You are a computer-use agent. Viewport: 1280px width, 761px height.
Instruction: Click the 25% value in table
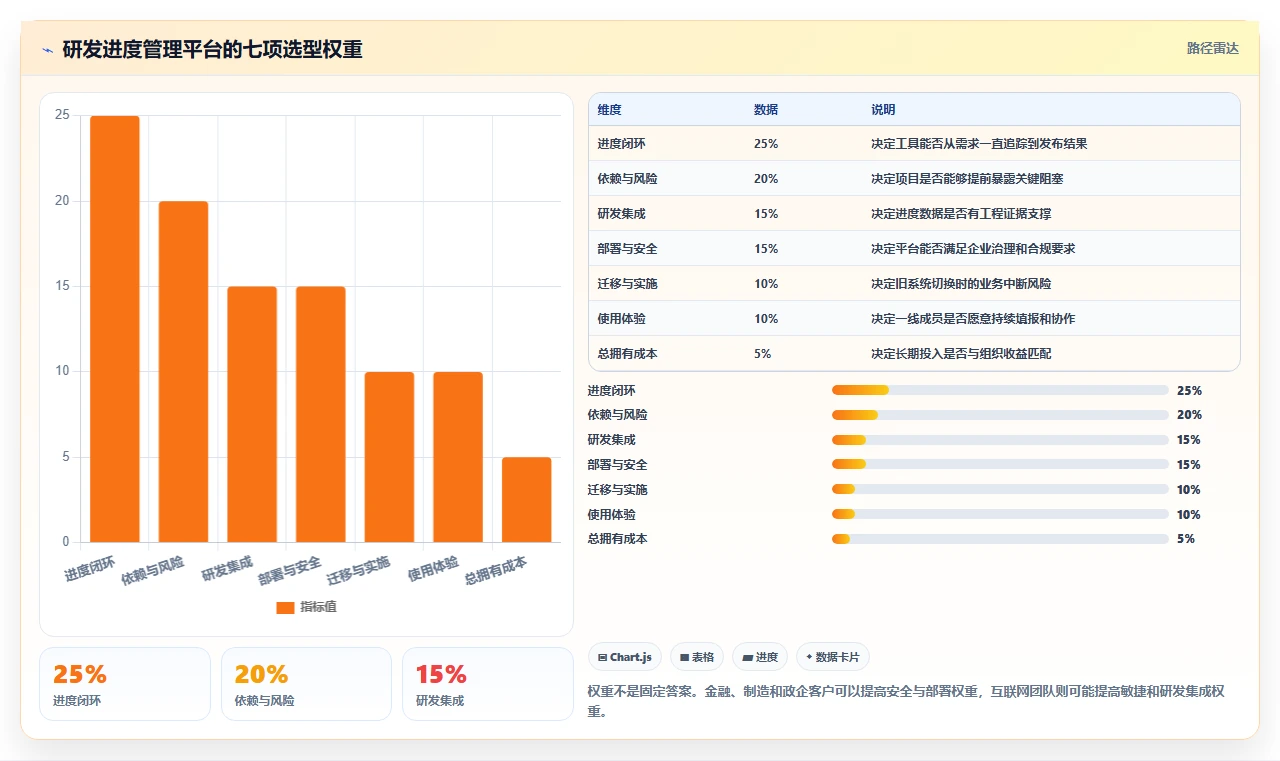pyautogui.click(x=766, y=144)
